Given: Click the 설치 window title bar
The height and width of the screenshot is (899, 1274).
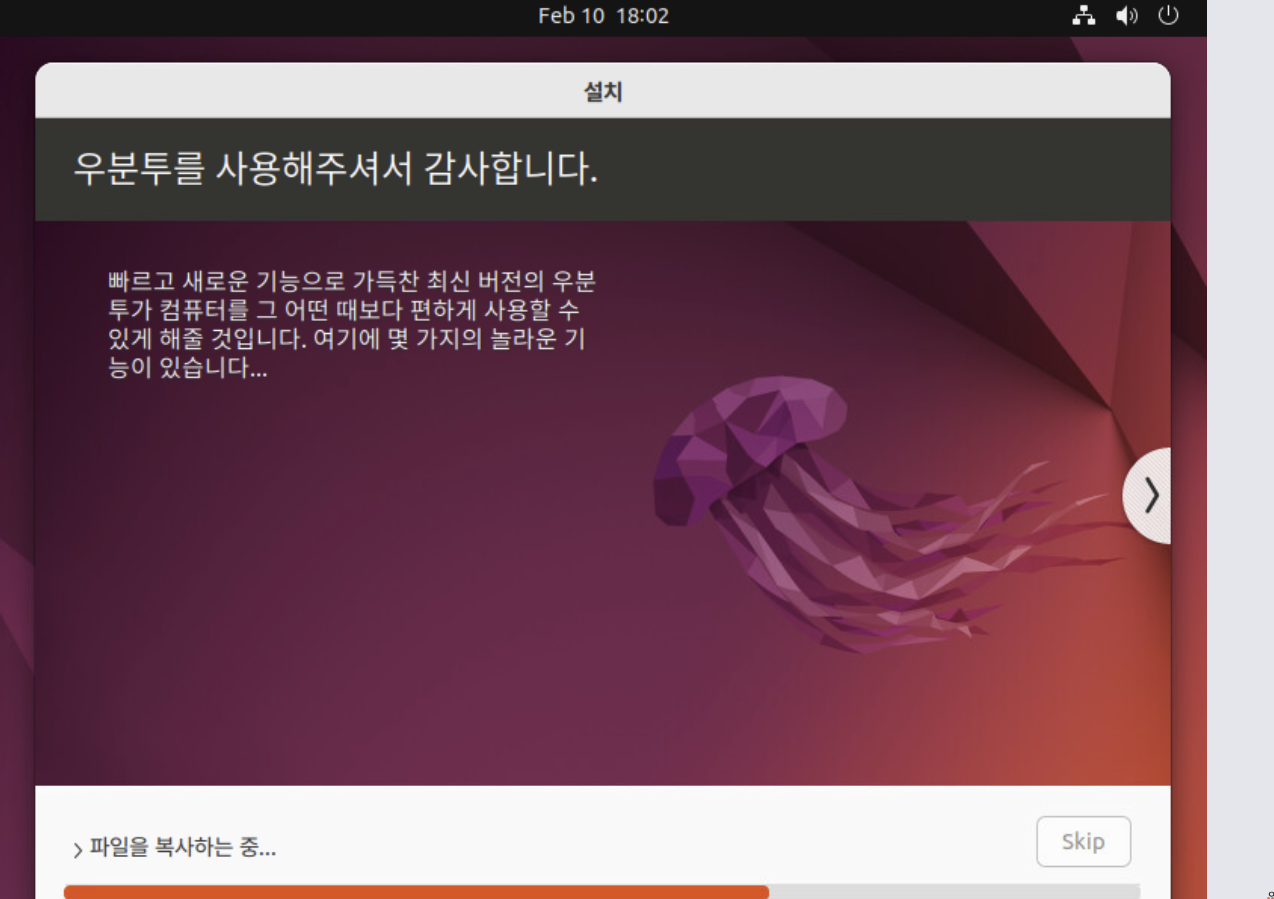Looking at the screenshot, I should [603, 92].
